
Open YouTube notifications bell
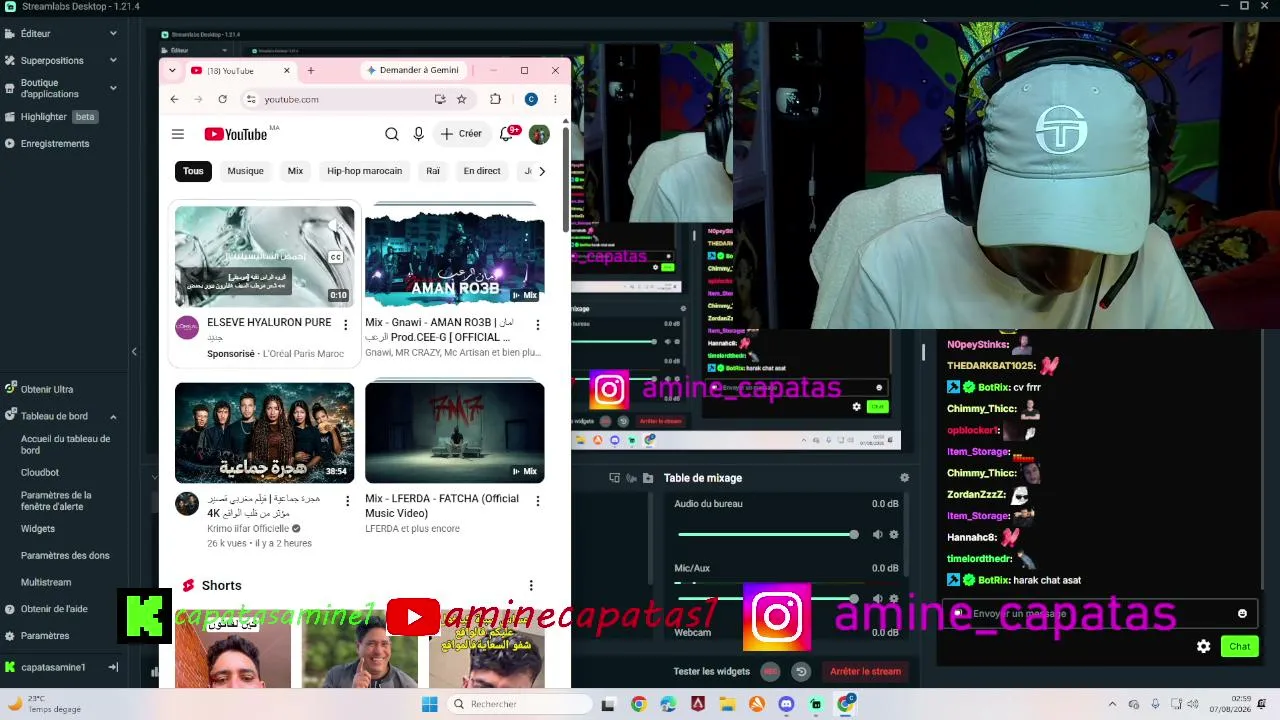[507, 134]
